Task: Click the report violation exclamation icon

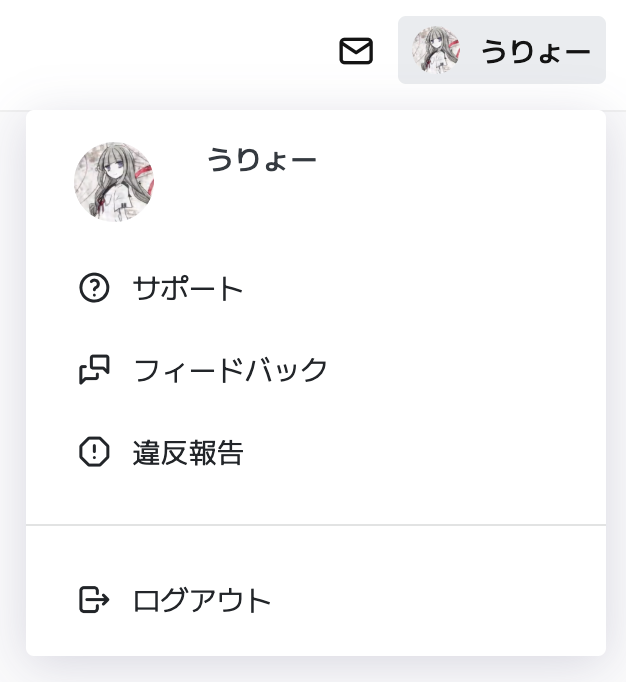Action: pyautogui.click(x=93, y=452)
